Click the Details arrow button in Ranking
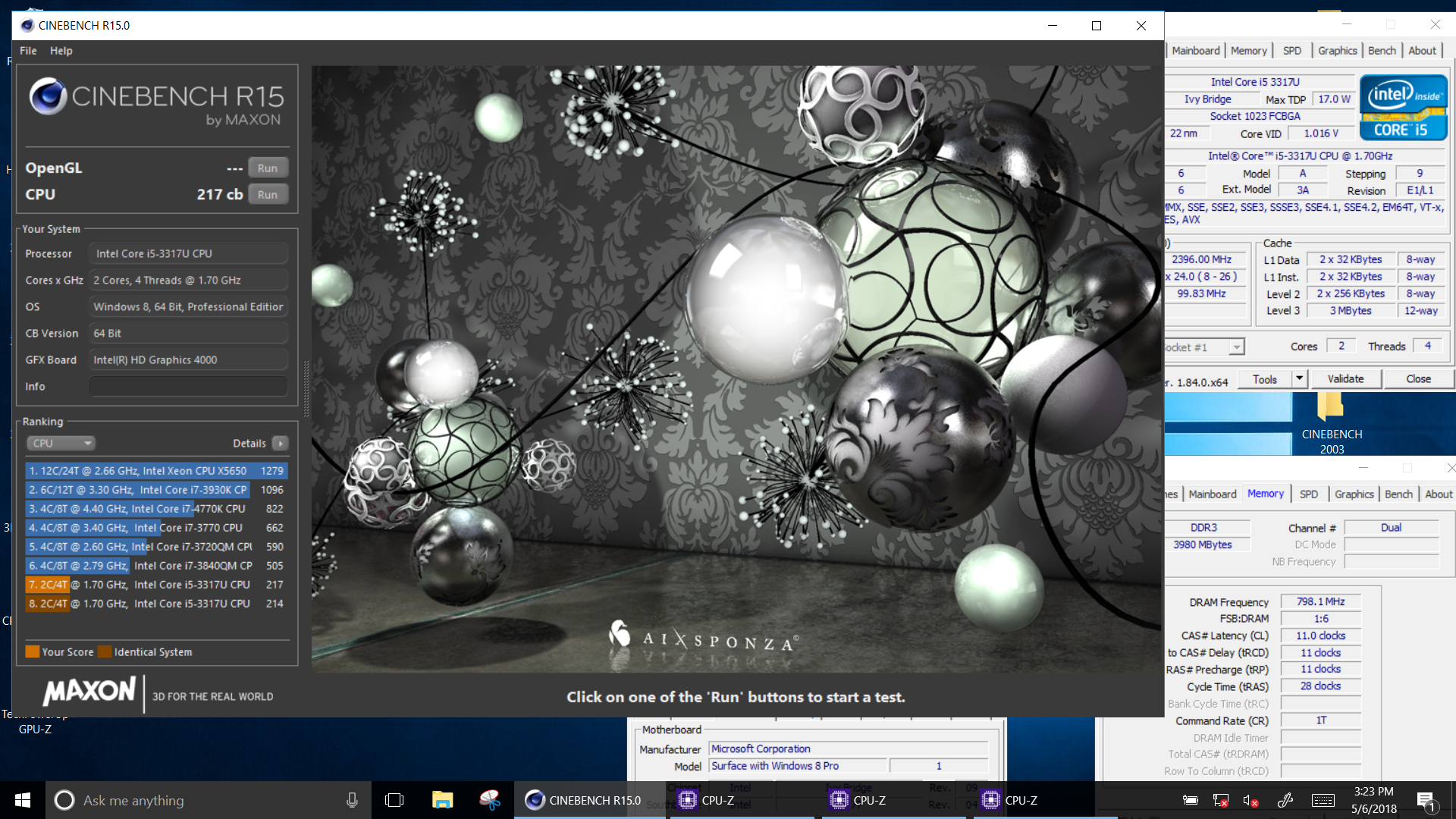The image size is (1456, 819). click(281, 443)
